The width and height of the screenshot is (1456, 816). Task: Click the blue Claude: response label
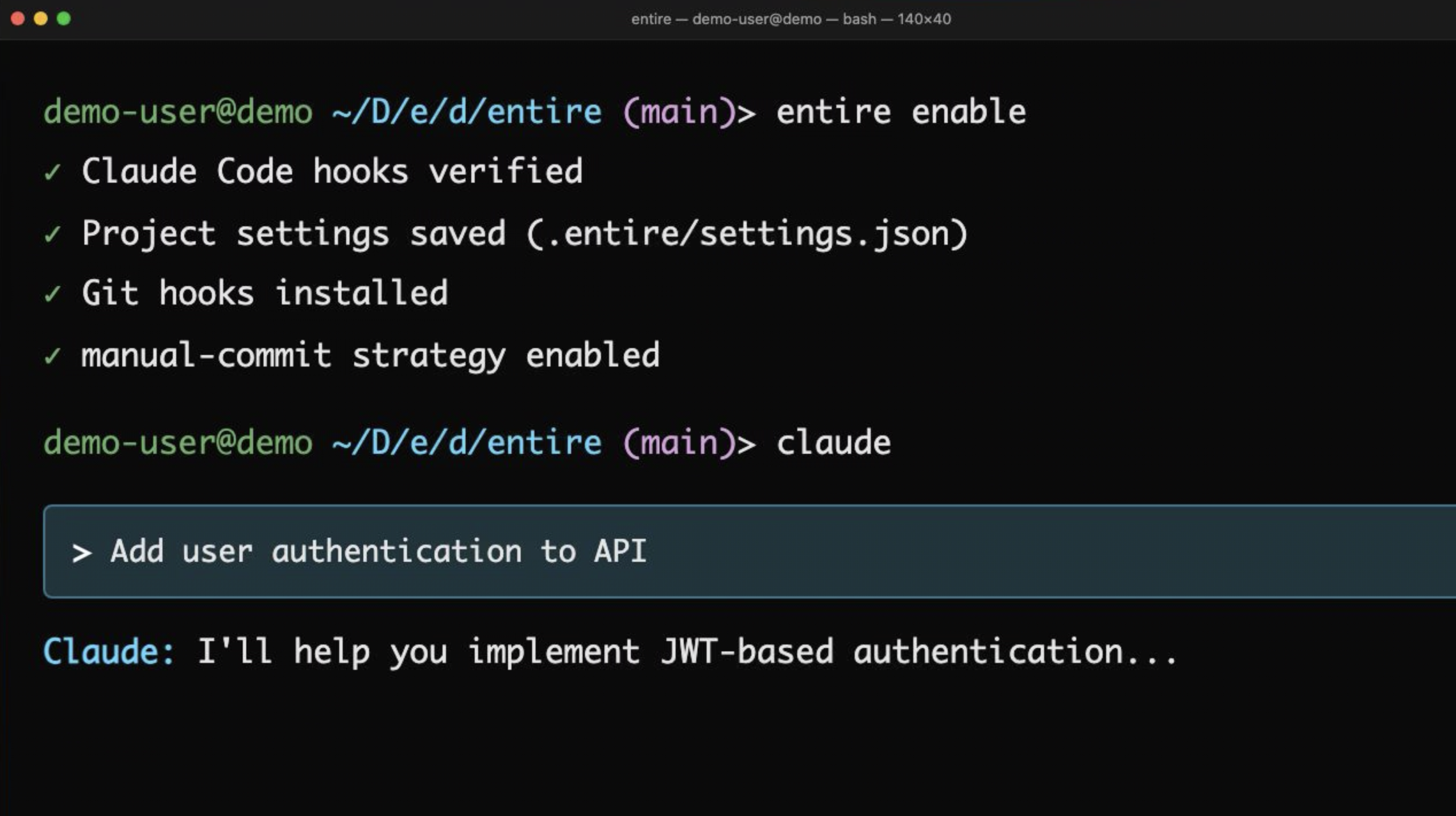pos(109,652)
